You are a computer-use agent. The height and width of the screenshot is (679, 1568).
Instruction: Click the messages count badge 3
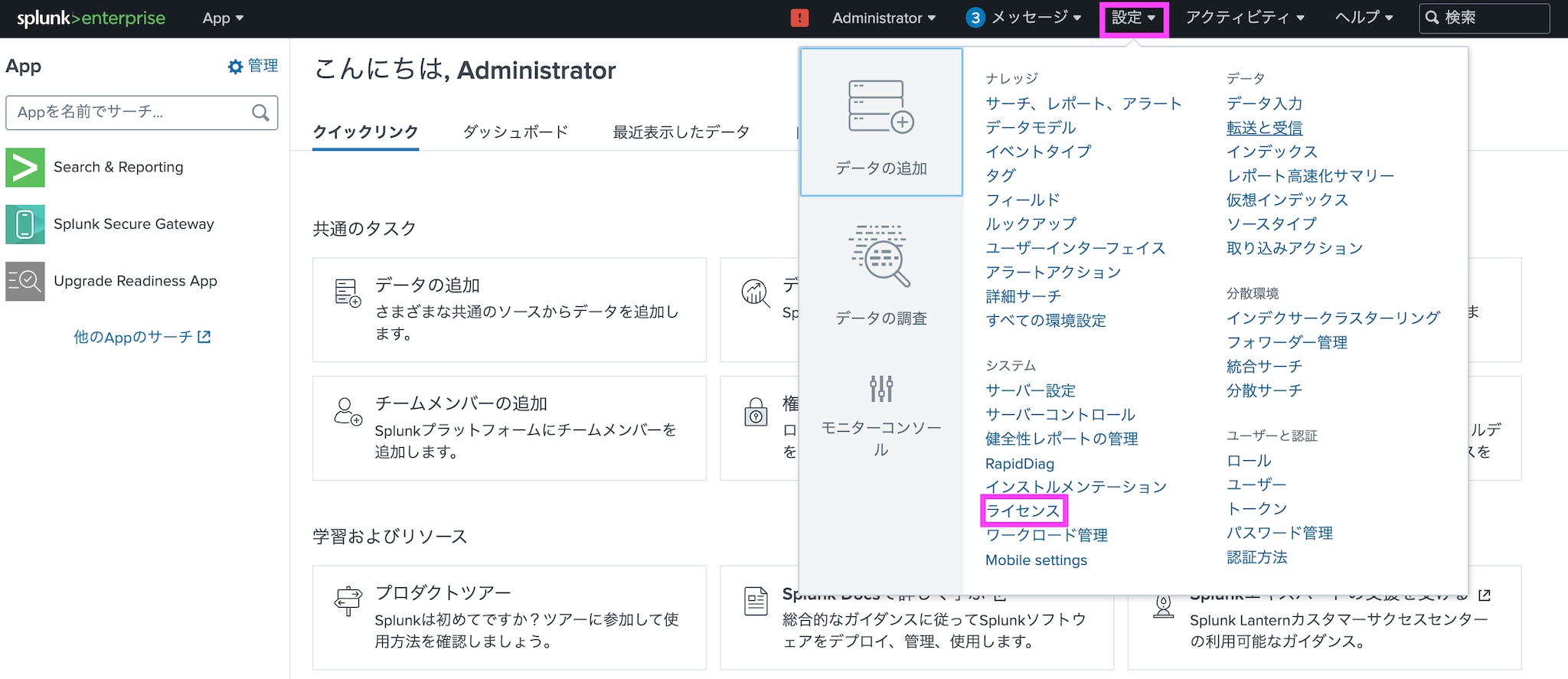[x=975, y=18]
